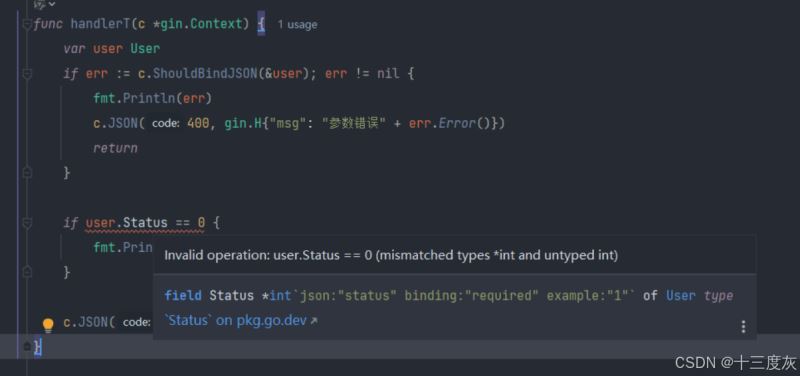Click the yellow lightbulb quick-fix icon
Viewport: 800px width, 376px height.
point(48,324)
